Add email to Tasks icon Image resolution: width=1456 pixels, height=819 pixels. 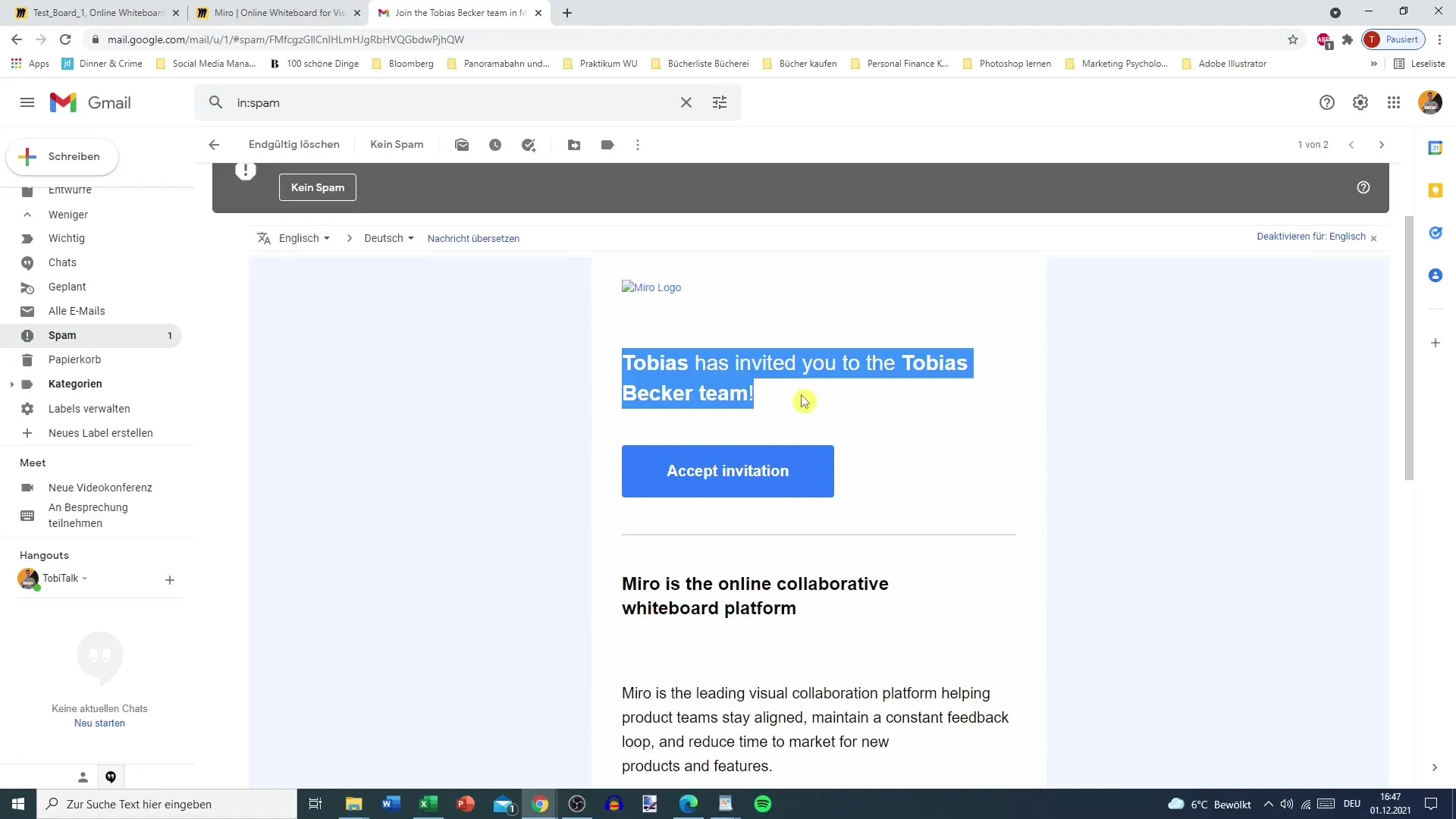point(529,145)
